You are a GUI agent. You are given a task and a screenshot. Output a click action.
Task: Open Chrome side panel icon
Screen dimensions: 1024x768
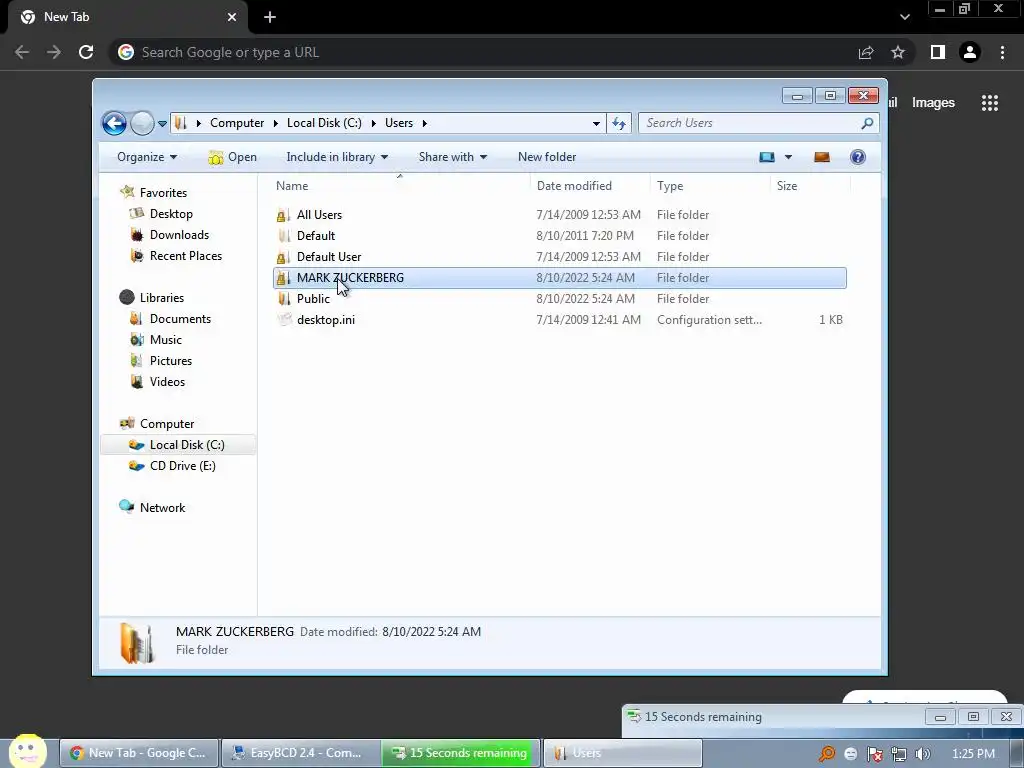pos(938,52)
